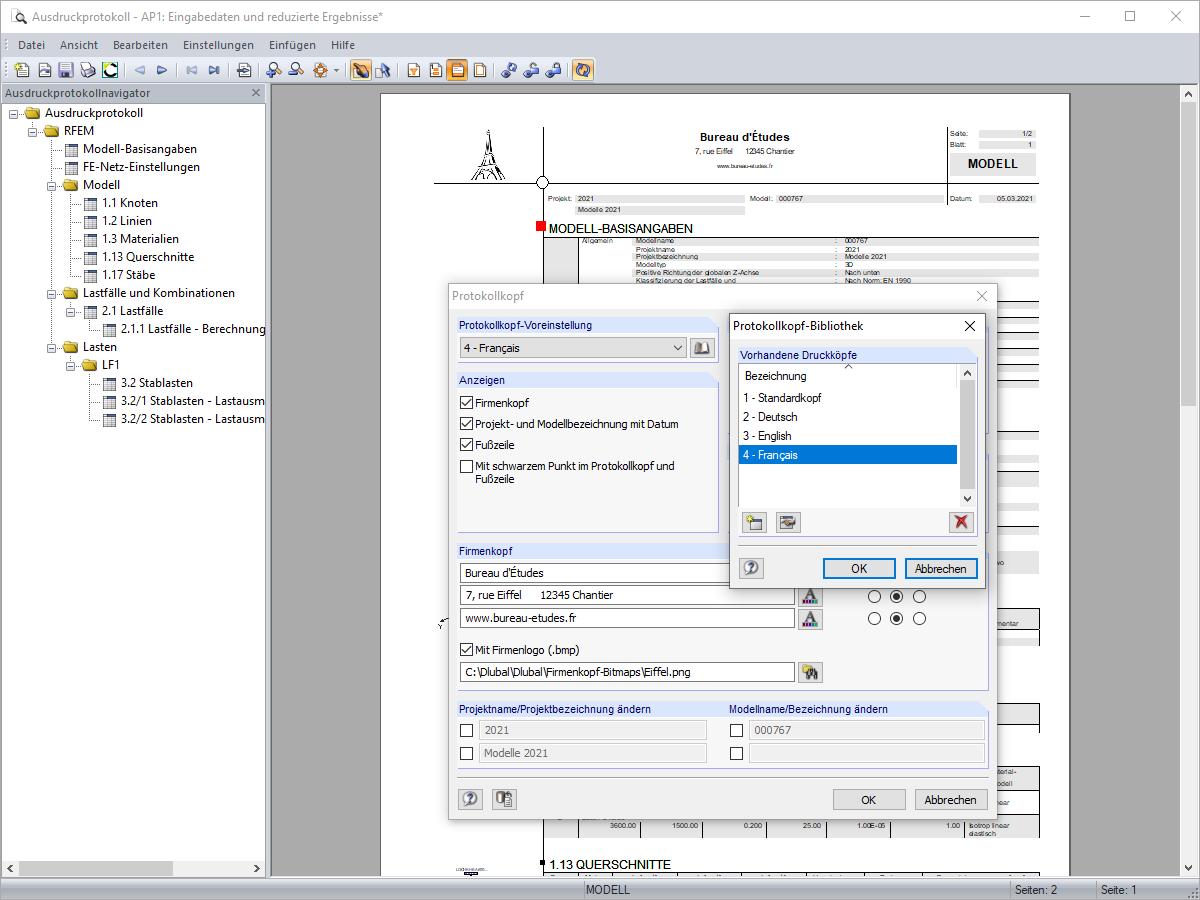Open the Hilfe menu
The height and width of the screenshot is (900, 1200).
tap(343, 45)
